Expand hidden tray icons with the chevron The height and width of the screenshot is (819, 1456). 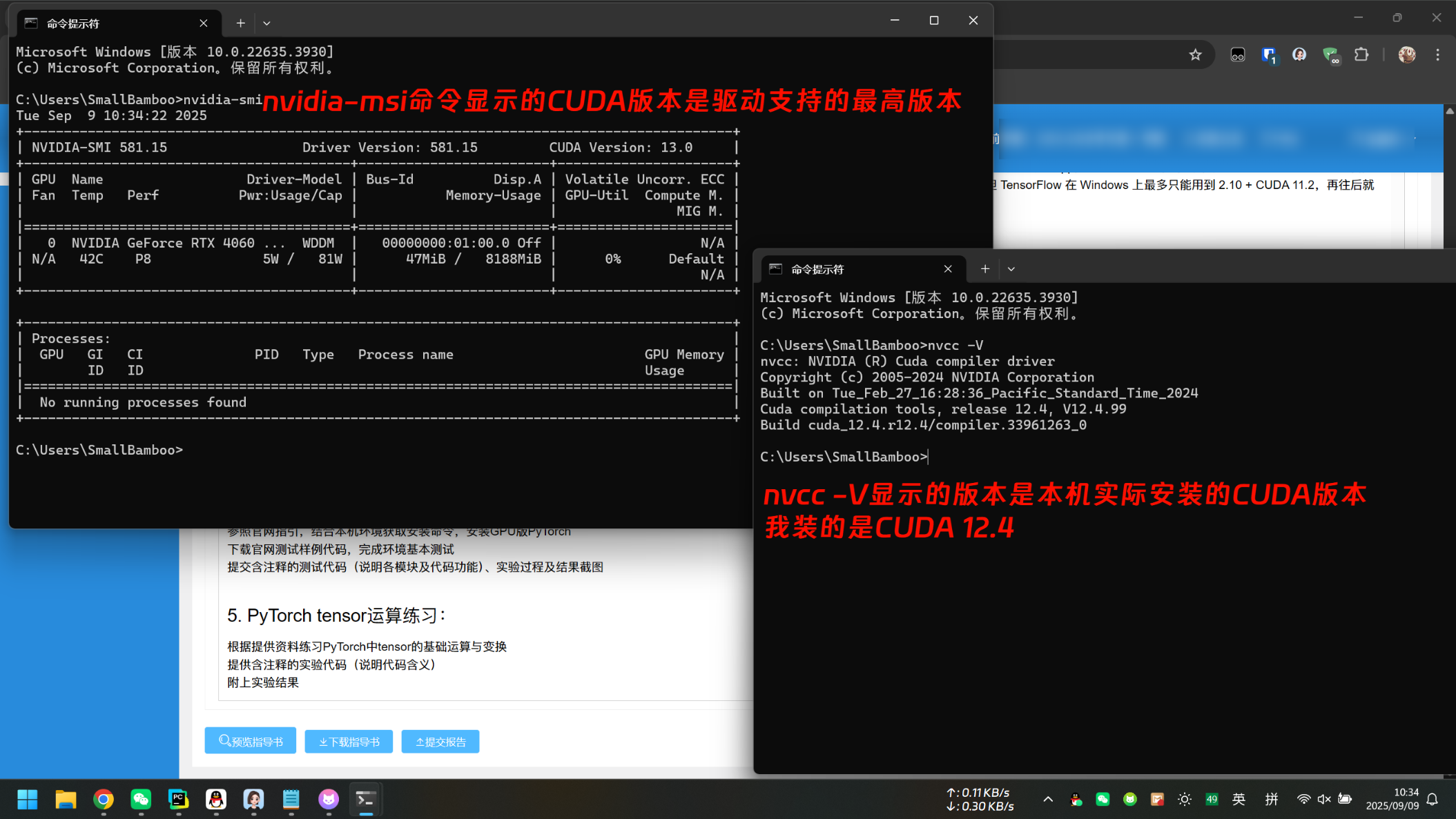point(1048,799)
